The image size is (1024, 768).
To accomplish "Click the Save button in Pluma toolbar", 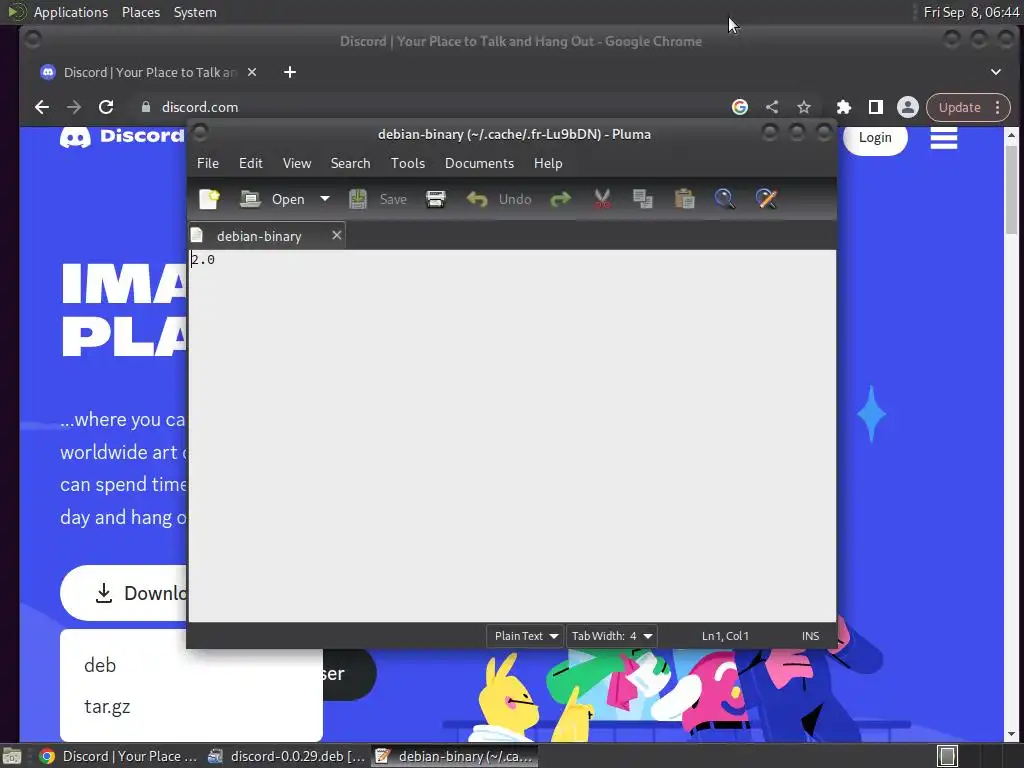I will coord(378,199).
